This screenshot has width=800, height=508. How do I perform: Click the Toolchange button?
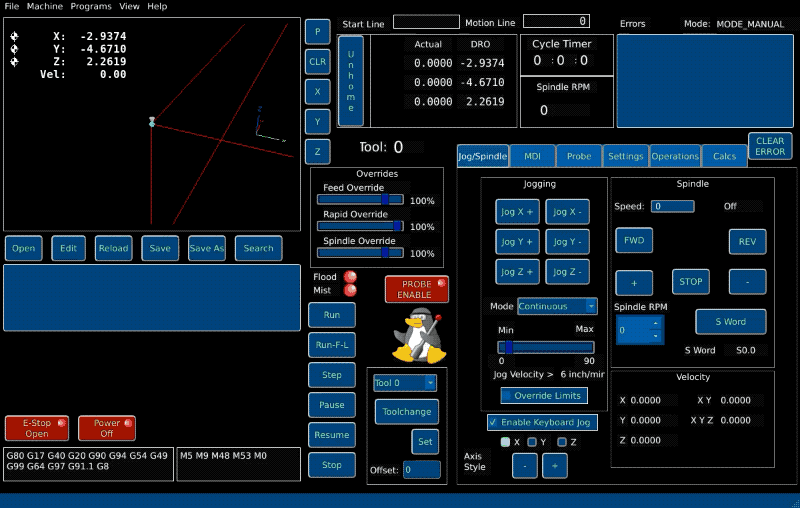tap(407, 411)
